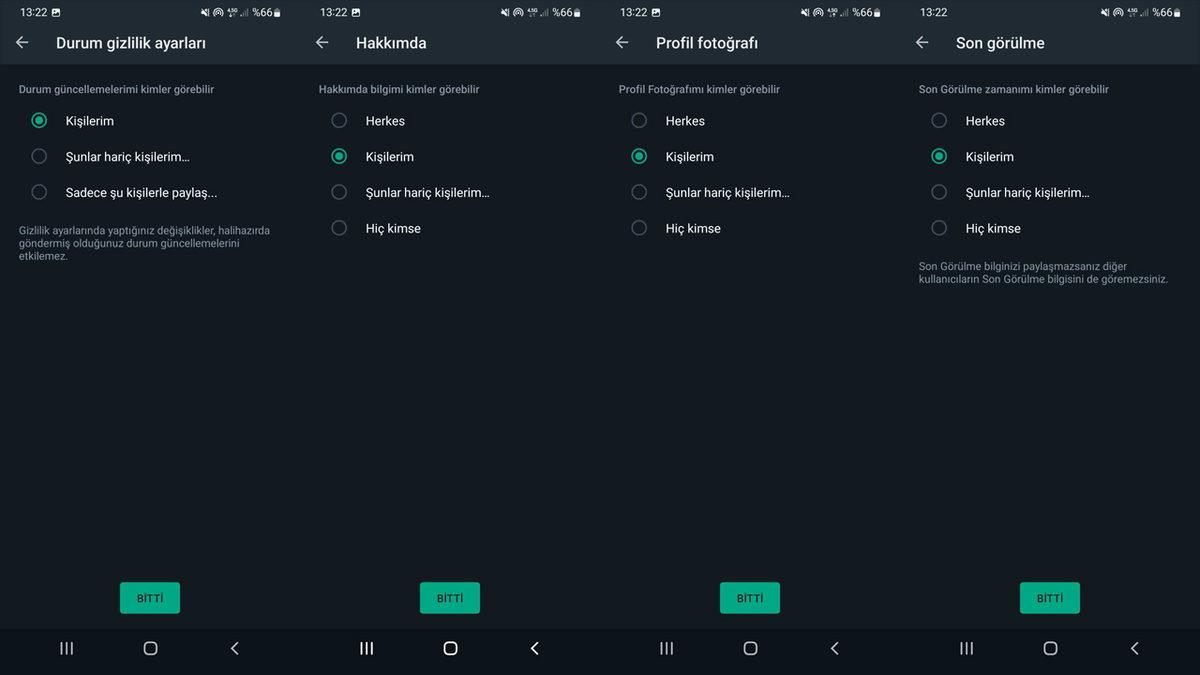Open the recents button in the navigation bar
The image size is (1200, 675).
click(x=66, y=648)
